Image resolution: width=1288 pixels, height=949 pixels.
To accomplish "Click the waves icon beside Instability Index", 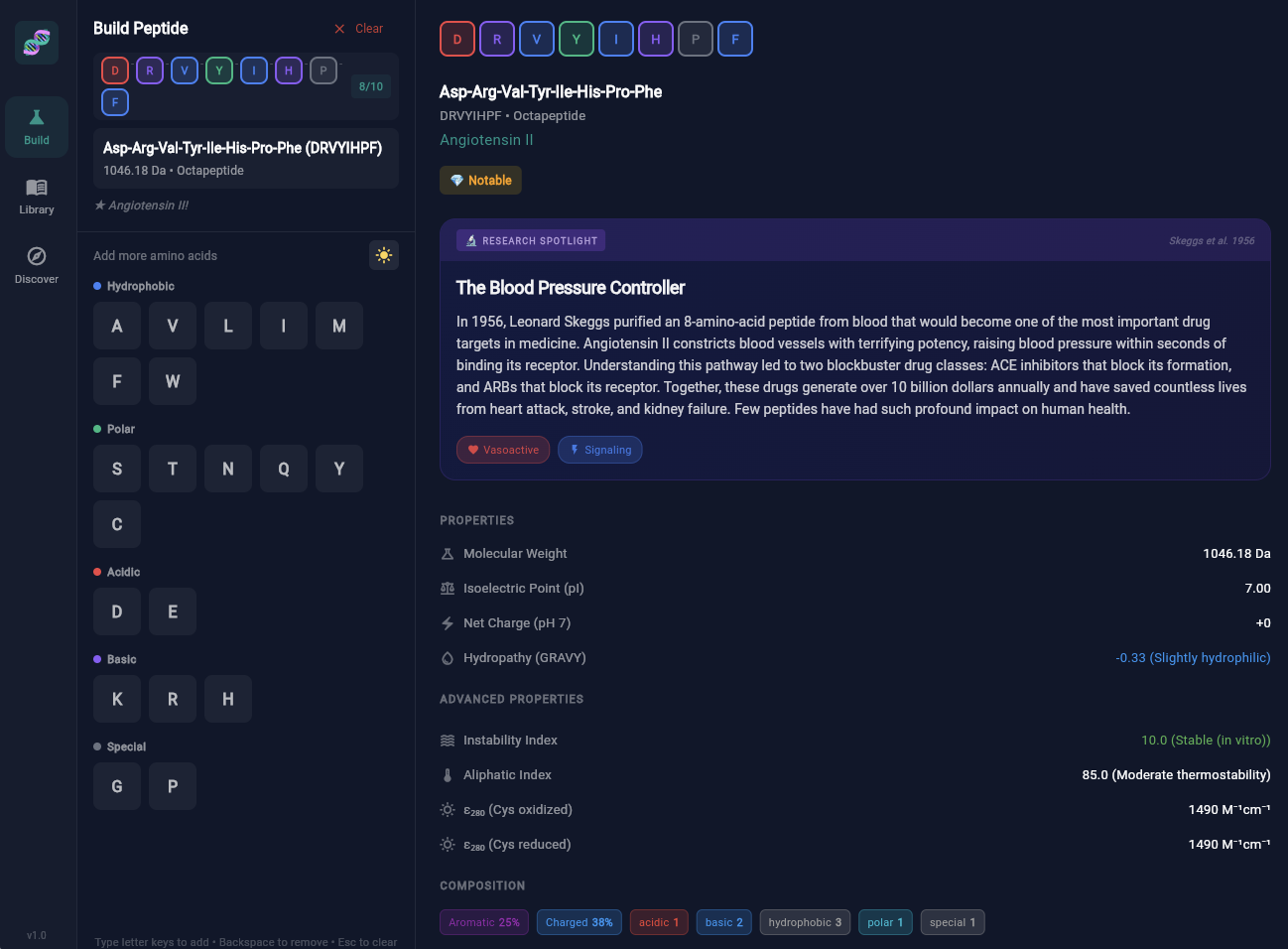I will click(x=447, y=740).
